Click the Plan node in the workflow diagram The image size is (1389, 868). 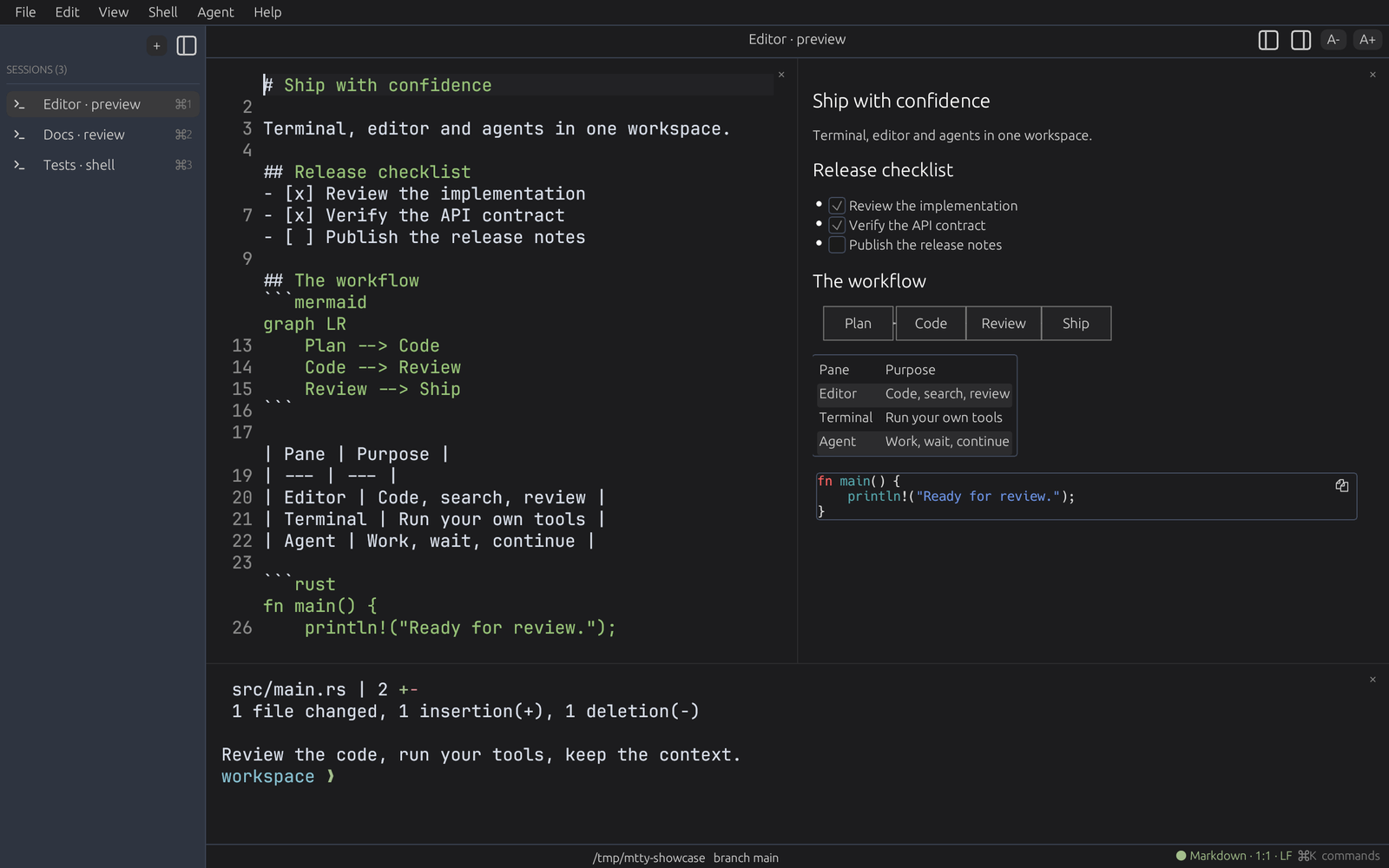[858, 323]
